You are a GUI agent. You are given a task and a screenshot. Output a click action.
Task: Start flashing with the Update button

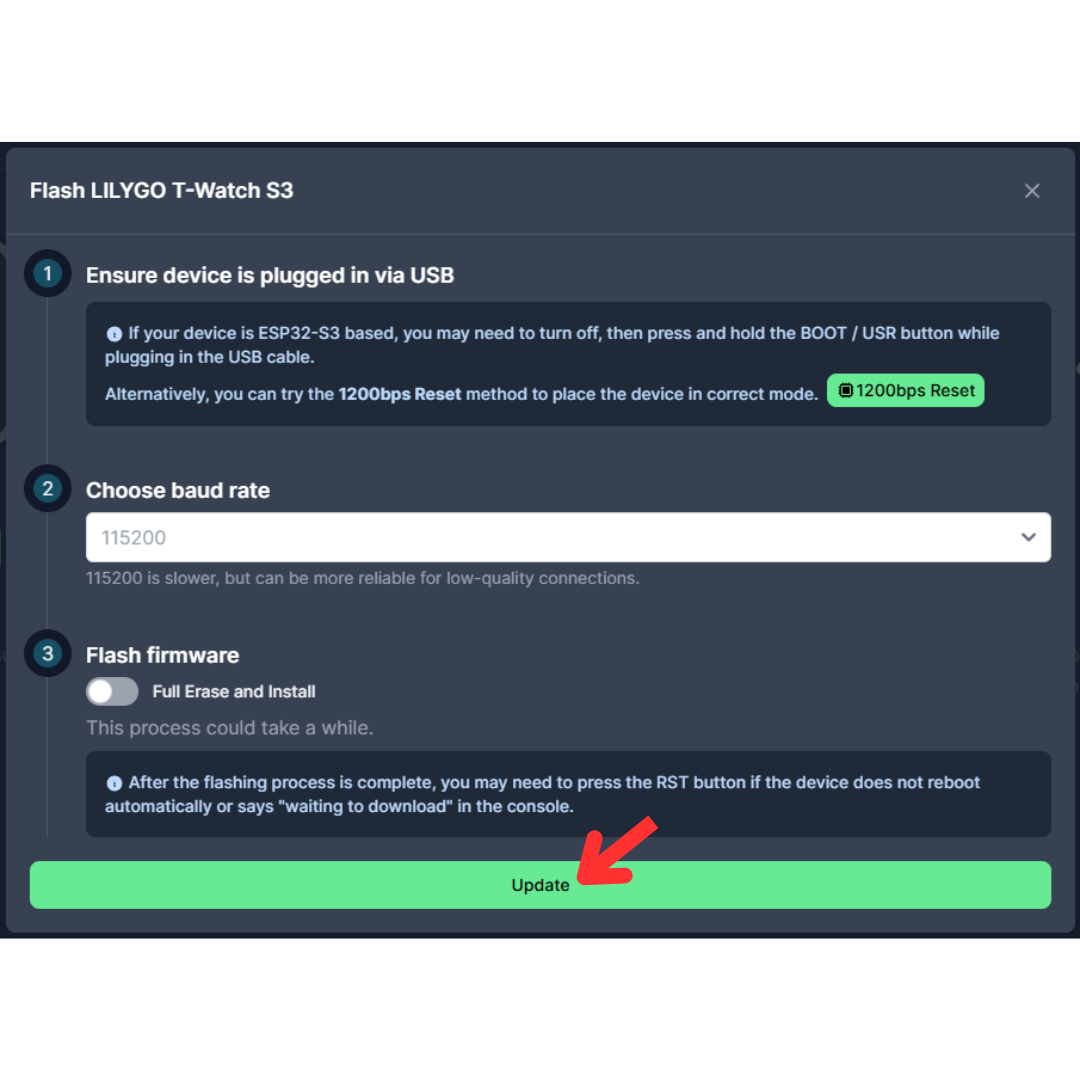540,885
